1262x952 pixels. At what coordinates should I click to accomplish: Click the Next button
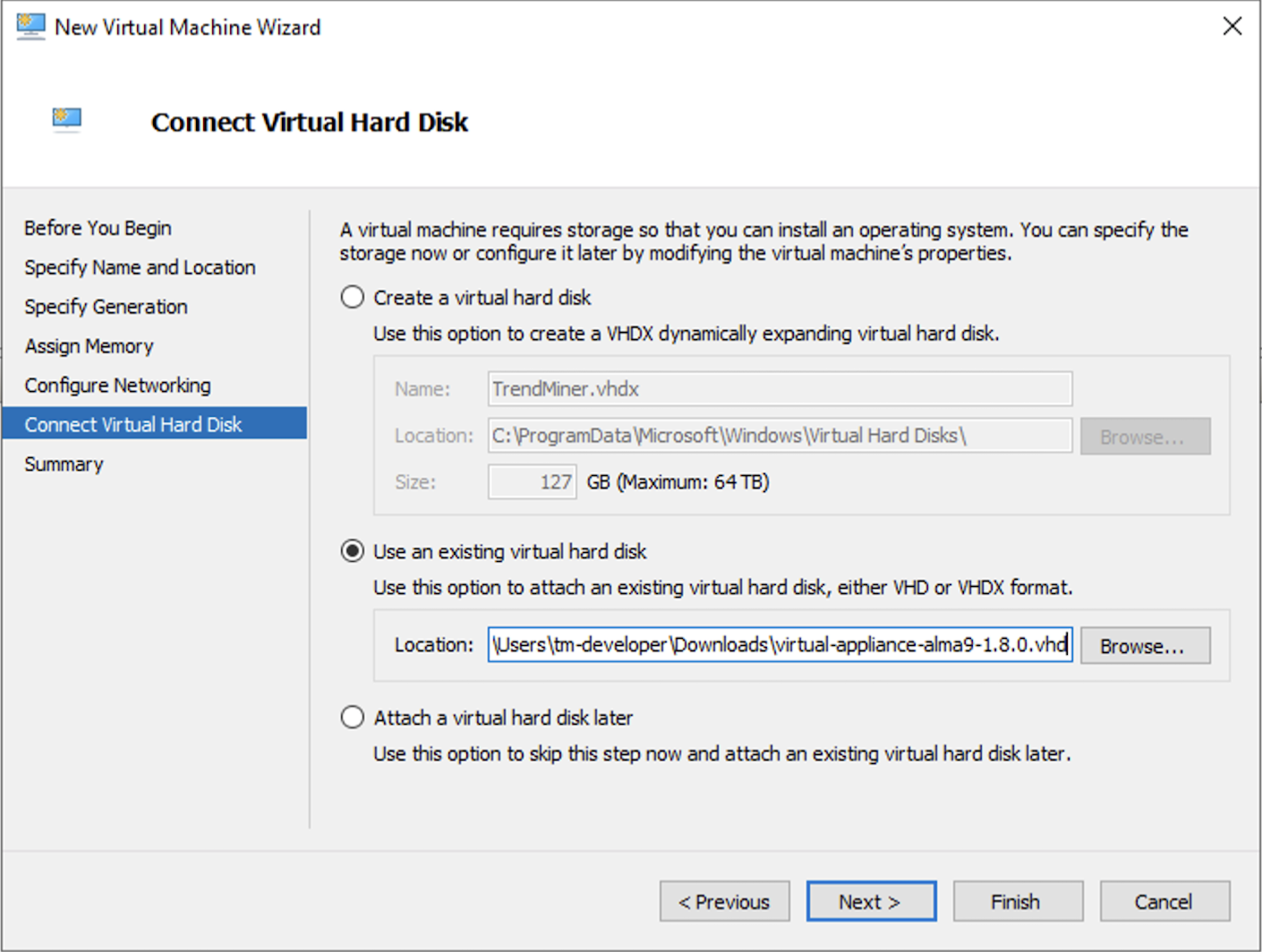870,901
